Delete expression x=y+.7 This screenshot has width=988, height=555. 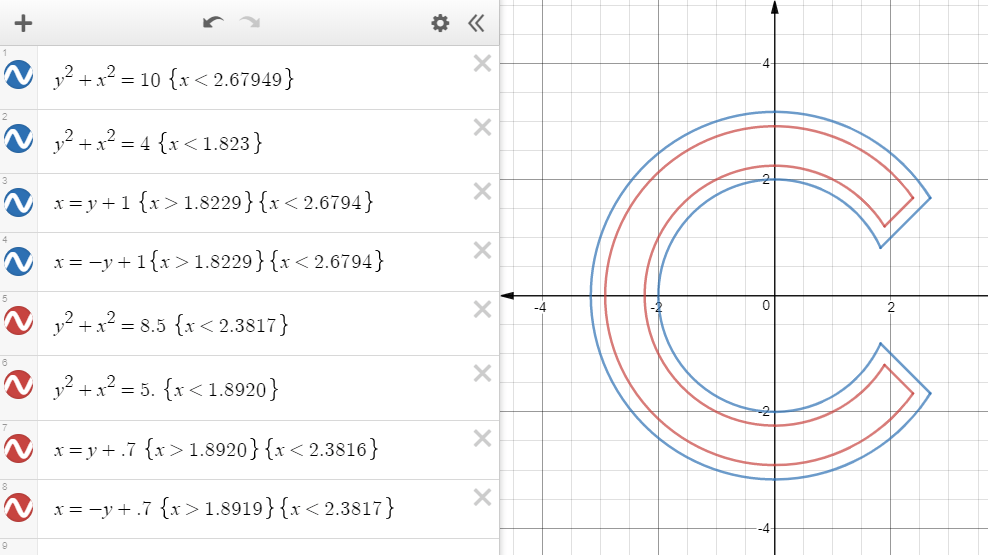coord(482,438)
